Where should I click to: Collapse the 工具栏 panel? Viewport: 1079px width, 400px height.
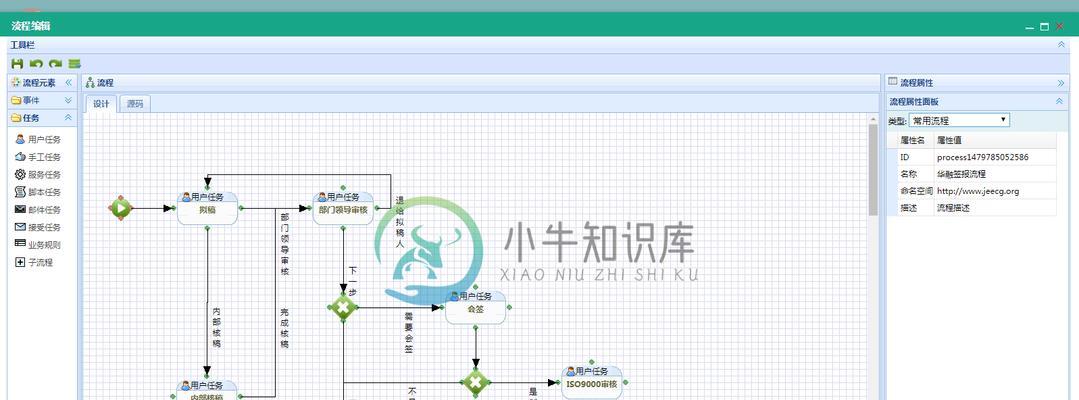(x=1061, y=45)
